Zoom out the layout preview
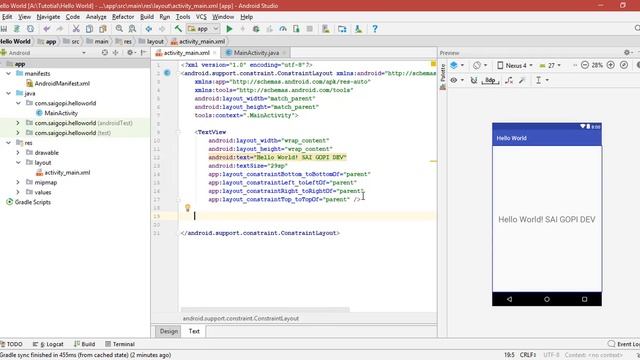This screenshot has width=640, height=360. [584, 65]
